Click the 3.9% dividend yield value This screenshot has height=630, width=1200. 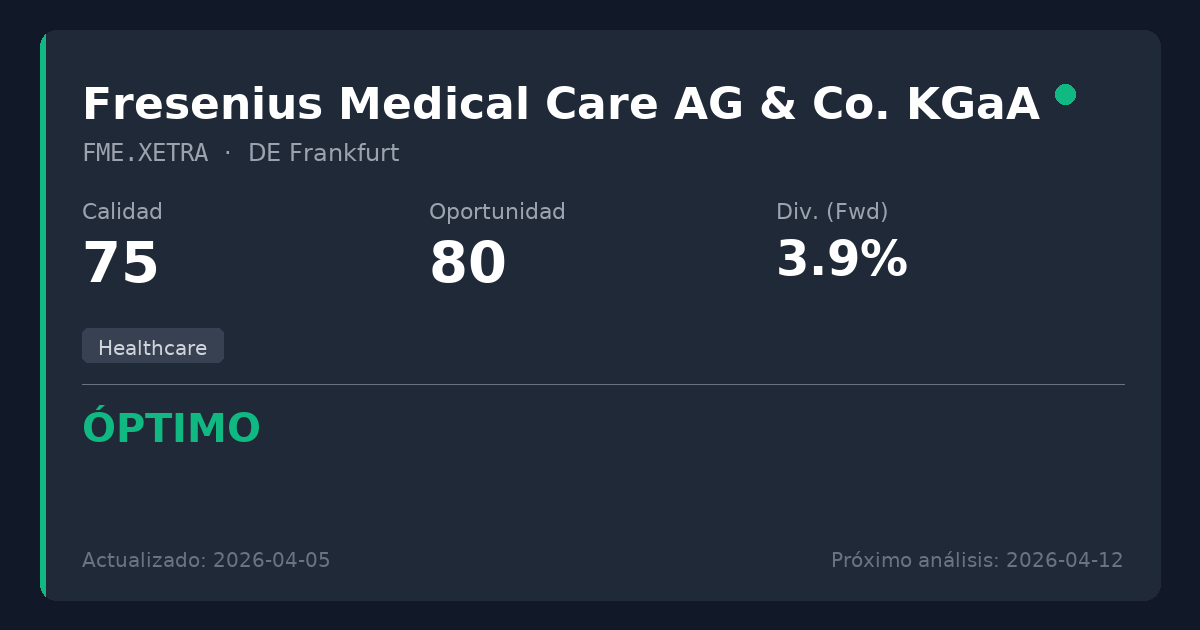pos(841,260)
